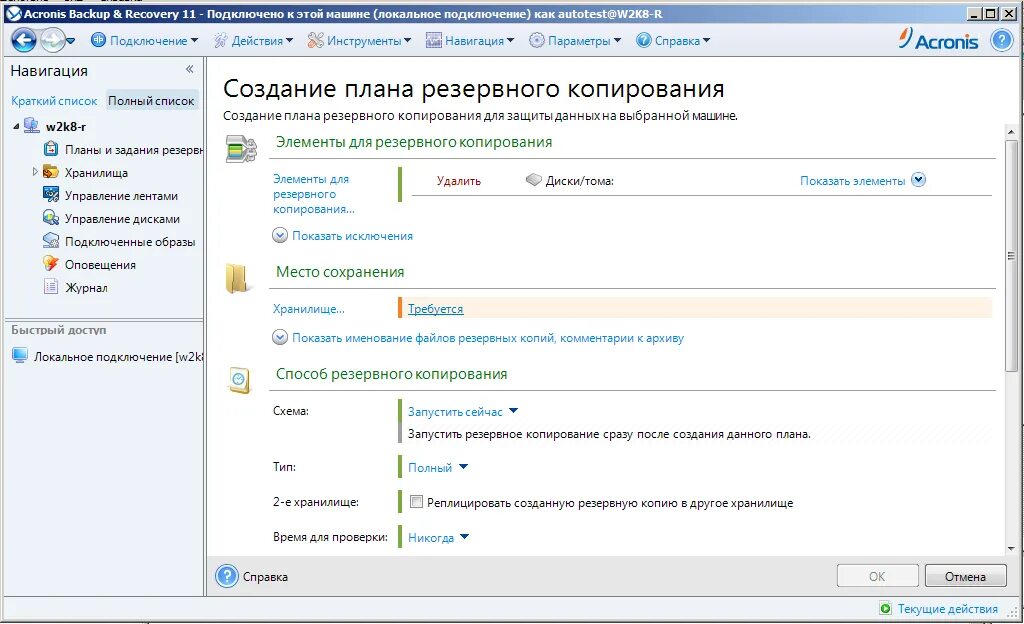This screenshot has height=624, width=1024.
Task: Open the Действия menu
Action: [x=253, y=40]
